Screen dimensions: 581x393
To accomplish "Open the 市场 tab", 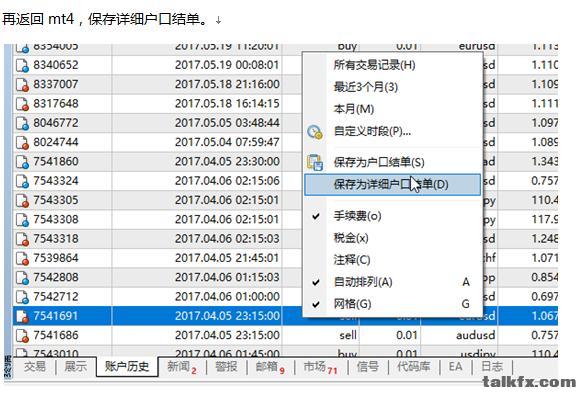I will coord(321,367).
